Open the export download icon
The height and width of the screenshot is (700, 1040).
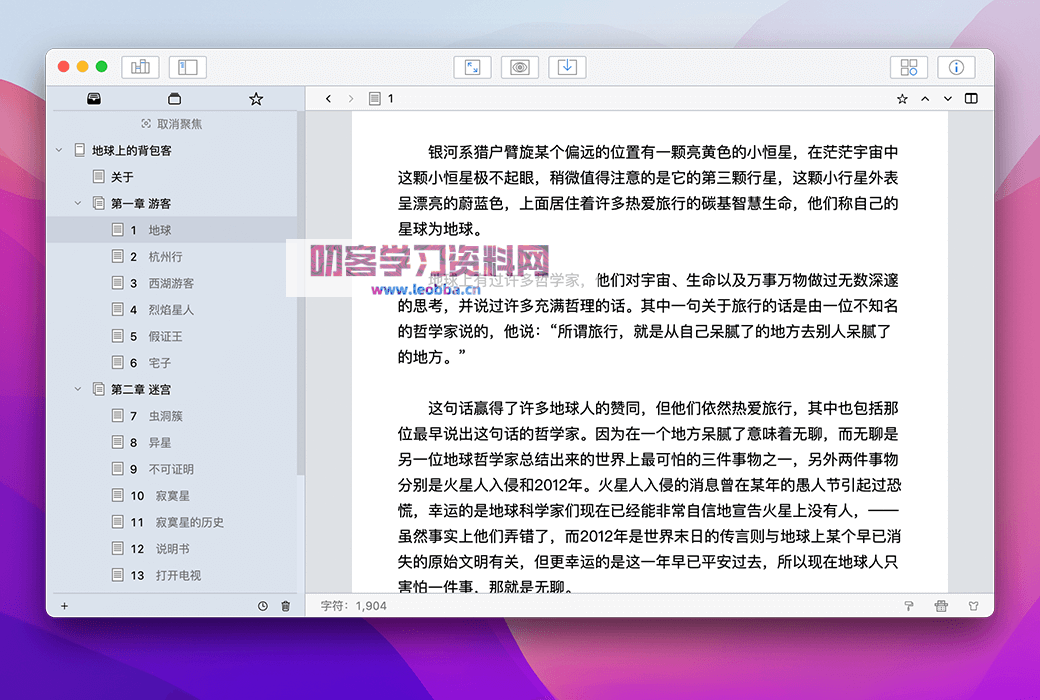pyautogui.click(x=565, y=67)
